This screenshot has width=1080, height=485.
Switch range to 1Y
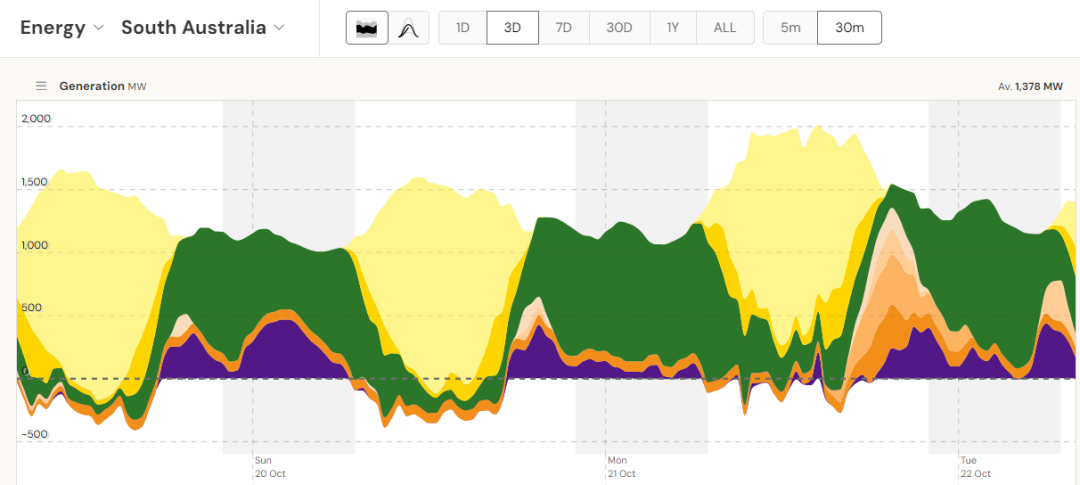pos(673,28)
